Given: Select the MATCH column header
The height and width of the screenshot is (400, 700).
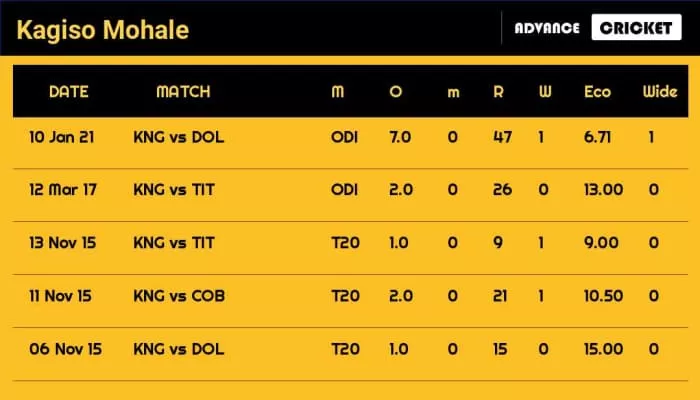Looking at the screenshot, I should [x=183, y=92].
